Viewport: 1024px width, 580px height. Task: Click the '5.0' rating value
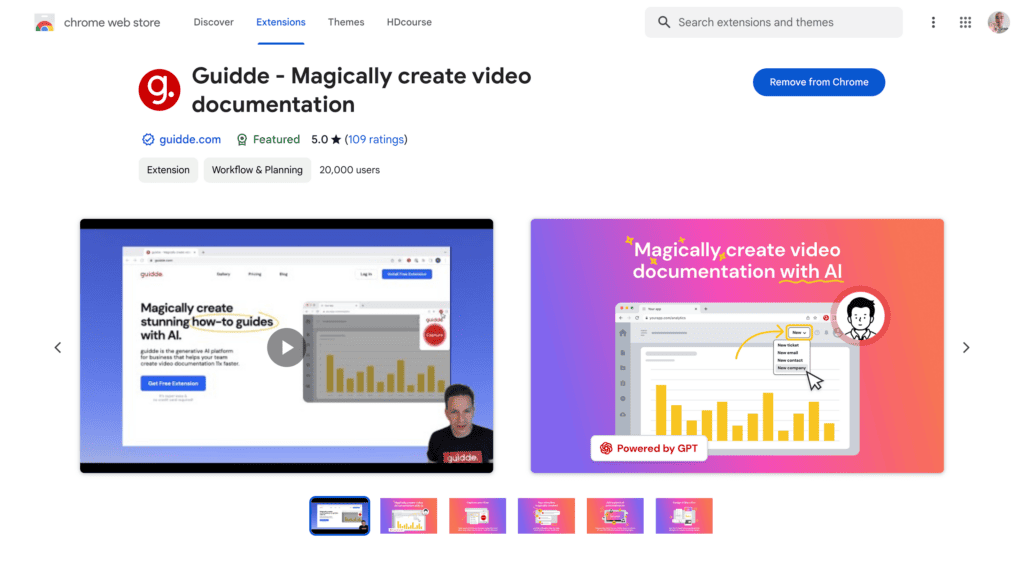pos(319,139)
